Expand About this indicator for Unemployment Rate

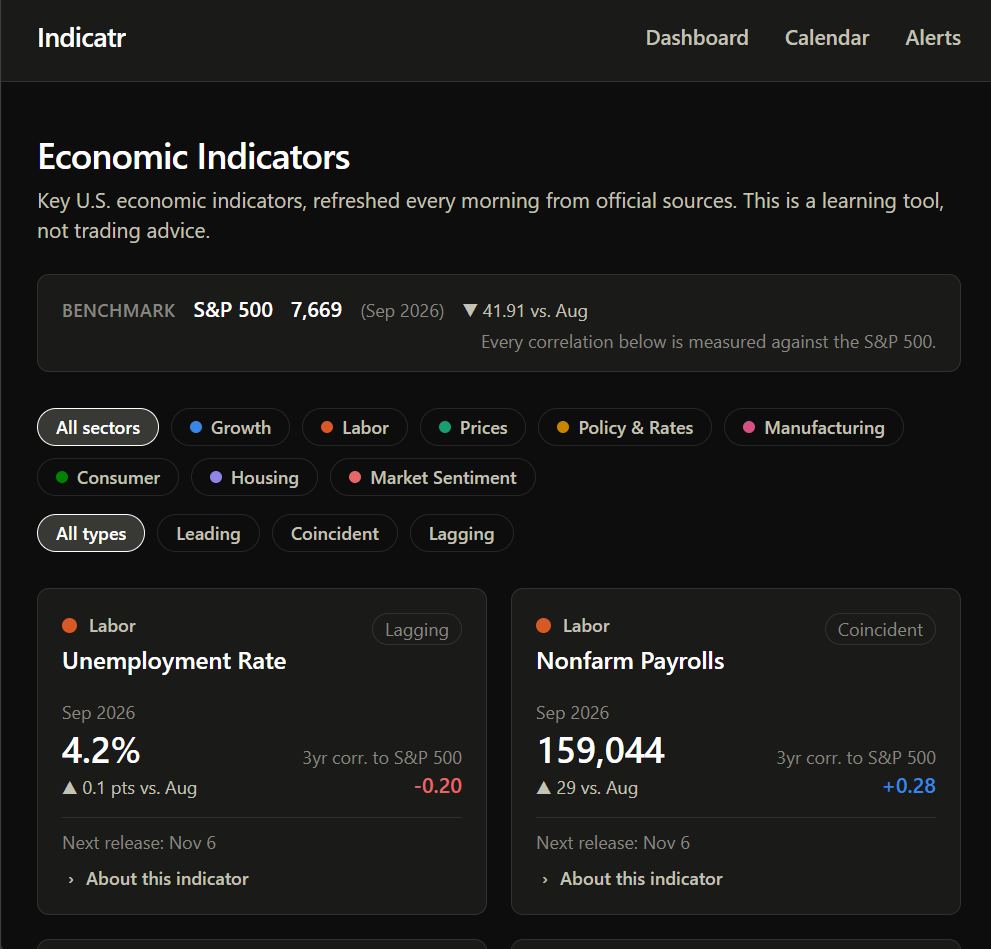tap(158, 879)
